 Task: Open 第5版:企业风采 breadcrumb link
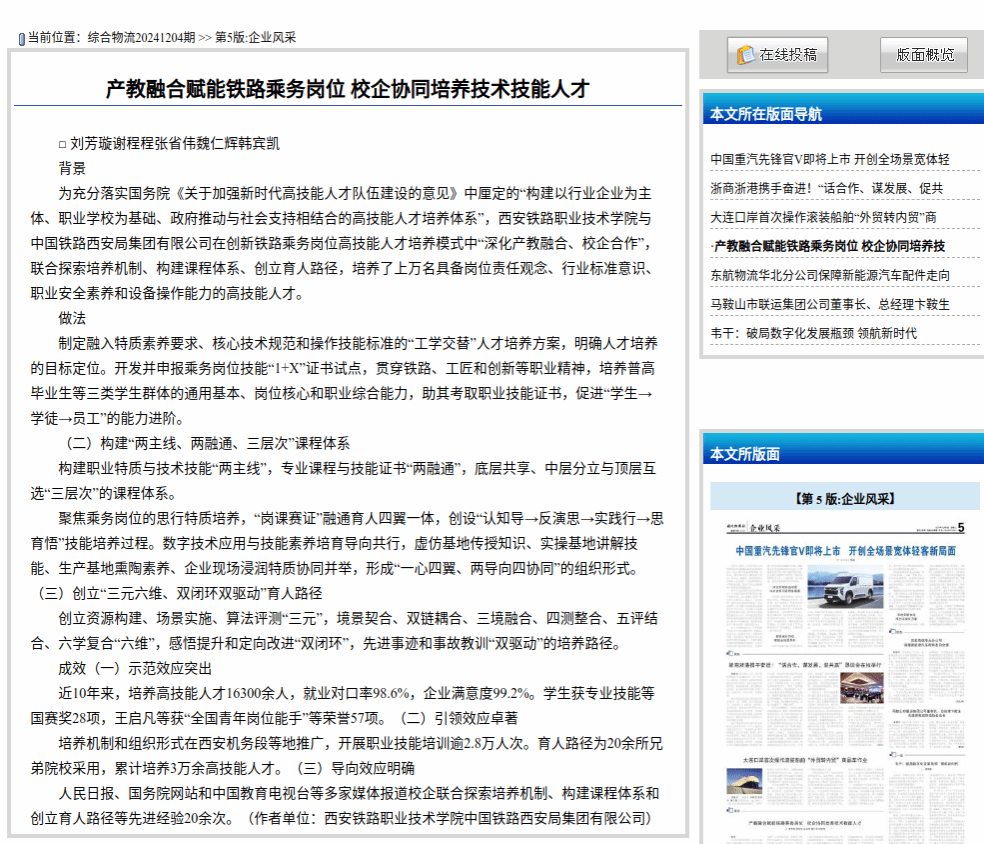point(256,38)
